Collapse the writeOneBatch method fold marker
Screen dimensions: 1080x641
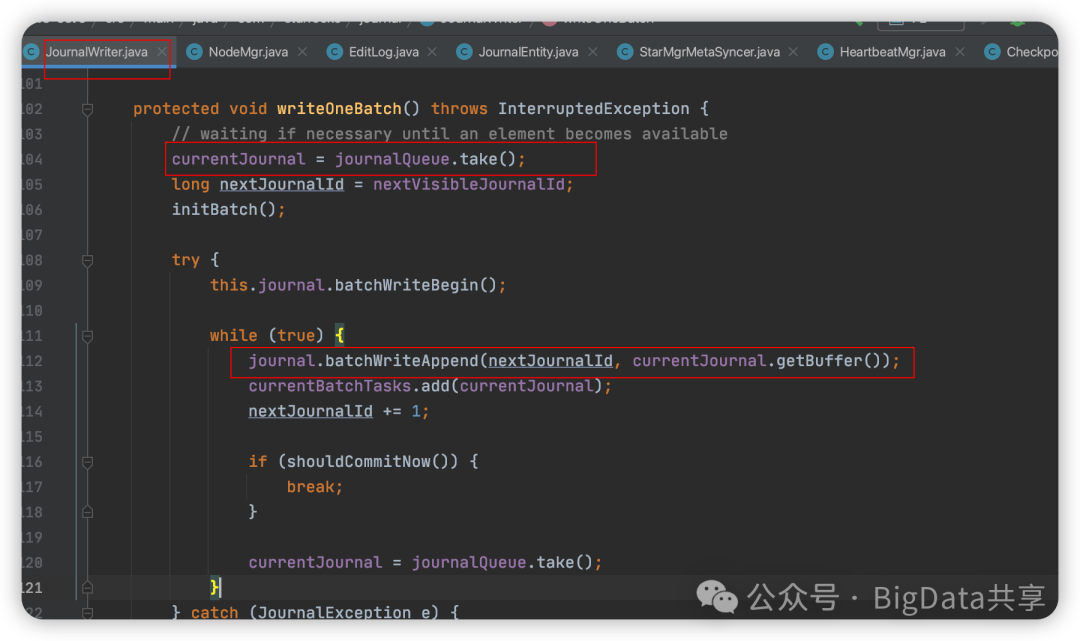pos(87,109)
